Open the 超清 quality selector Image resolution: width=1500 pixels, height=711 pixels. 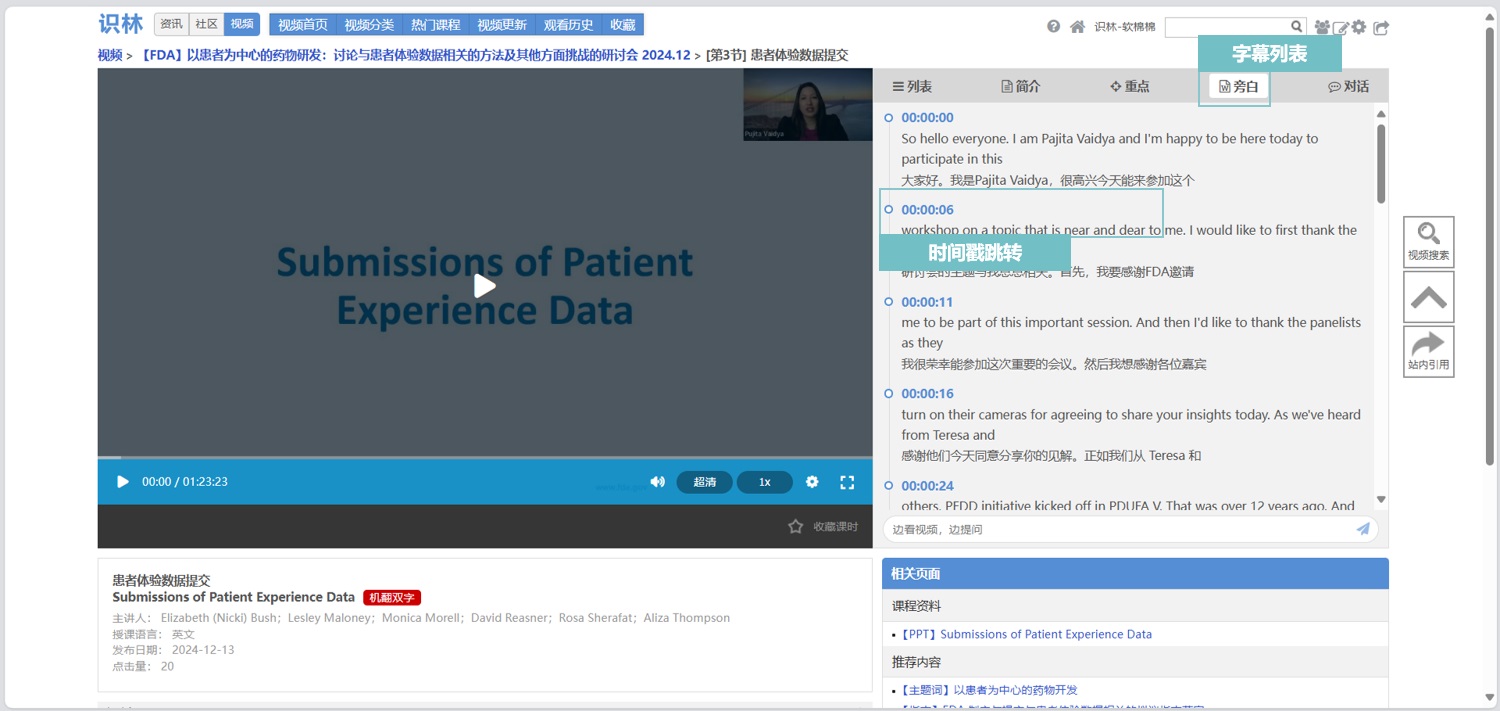(x=704, y=482)
